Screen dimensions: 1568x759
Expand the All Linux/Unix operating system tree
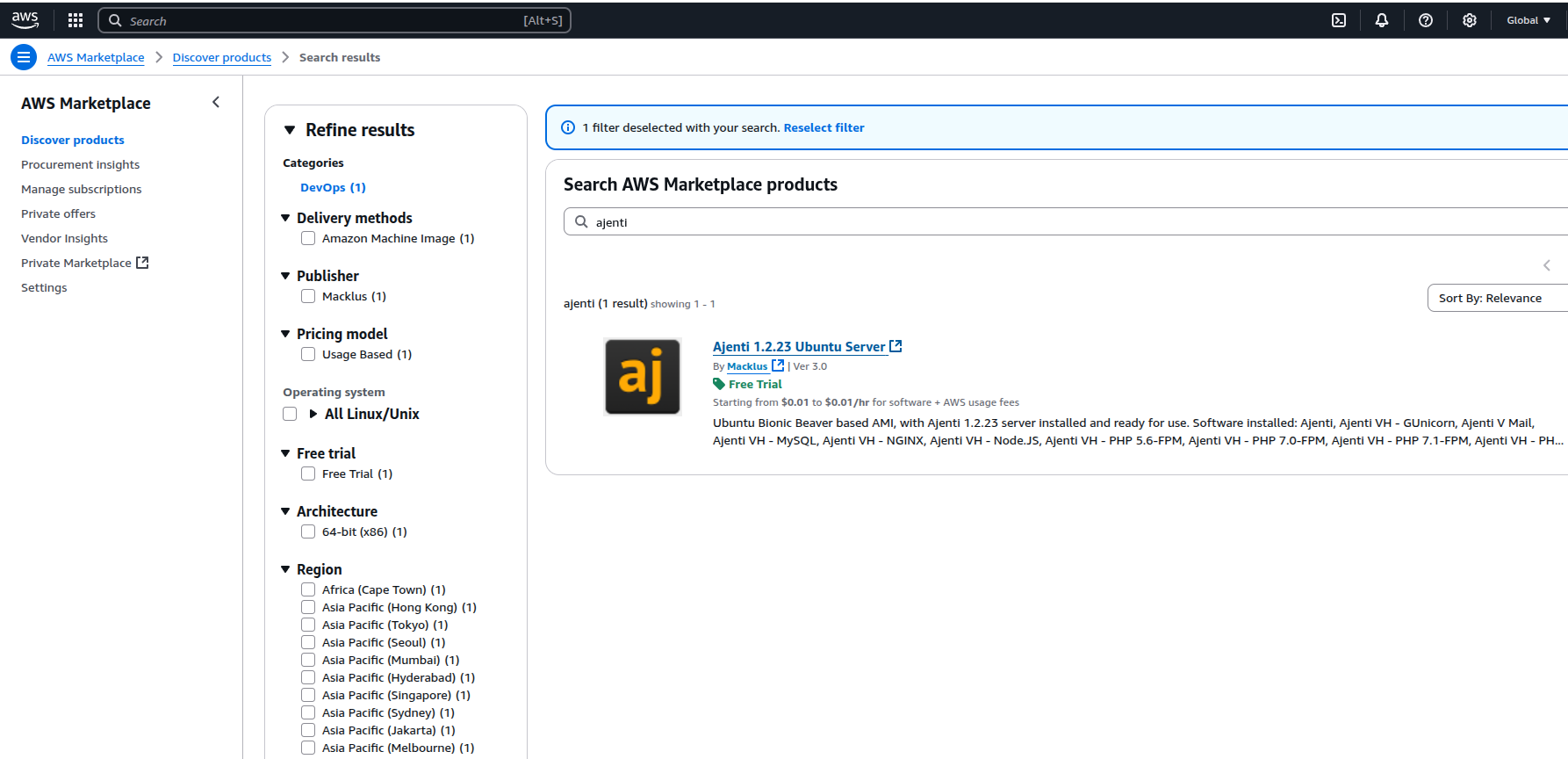pos(313,414)
